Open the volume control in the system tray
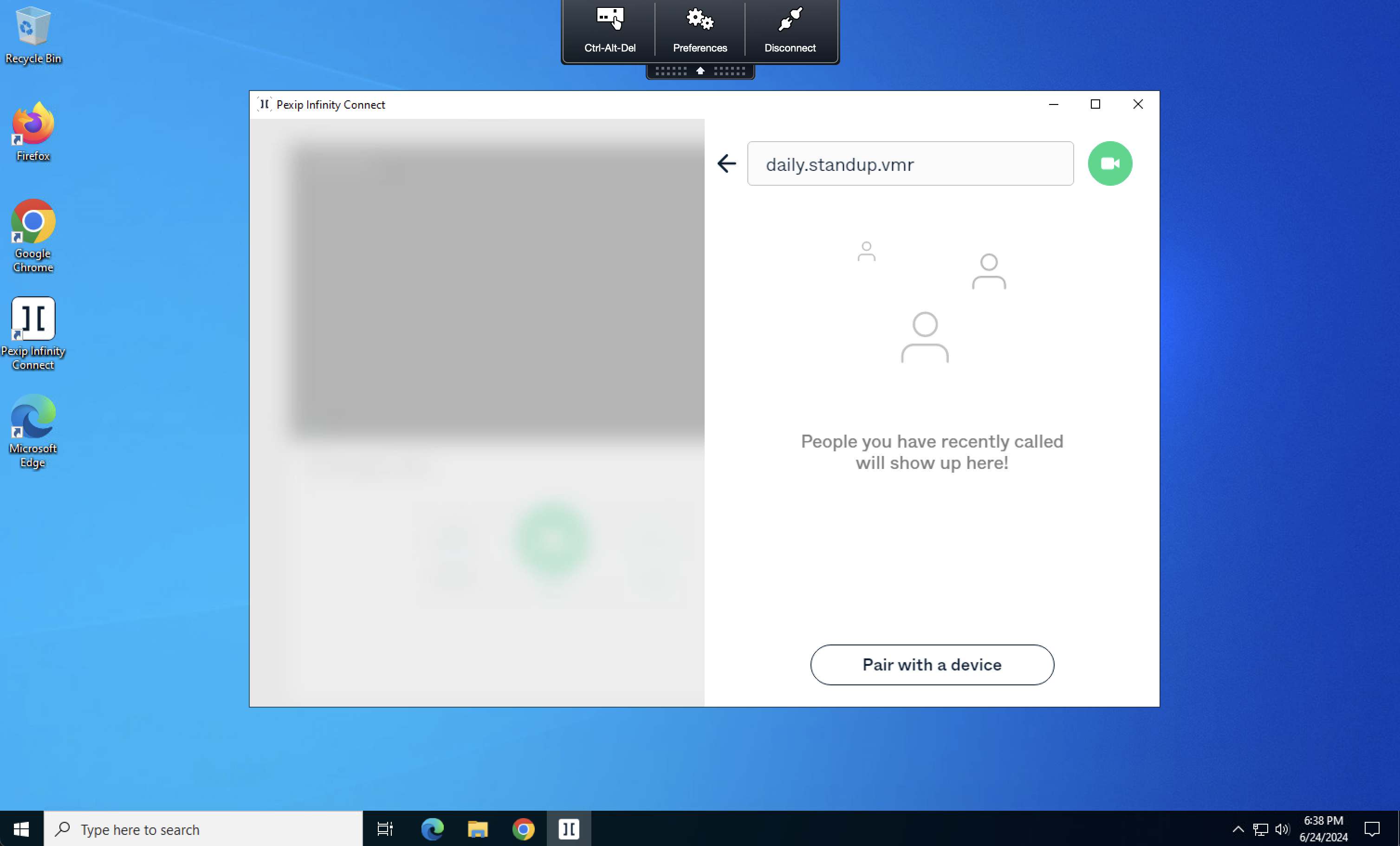This screenshot has width=1400, height=846. pos(1283,829)
